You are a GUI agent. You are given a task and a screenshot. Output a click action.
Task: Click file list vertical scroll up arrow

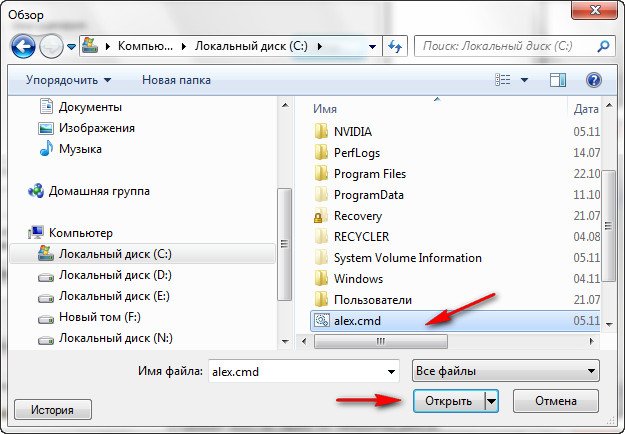[609, 105]
